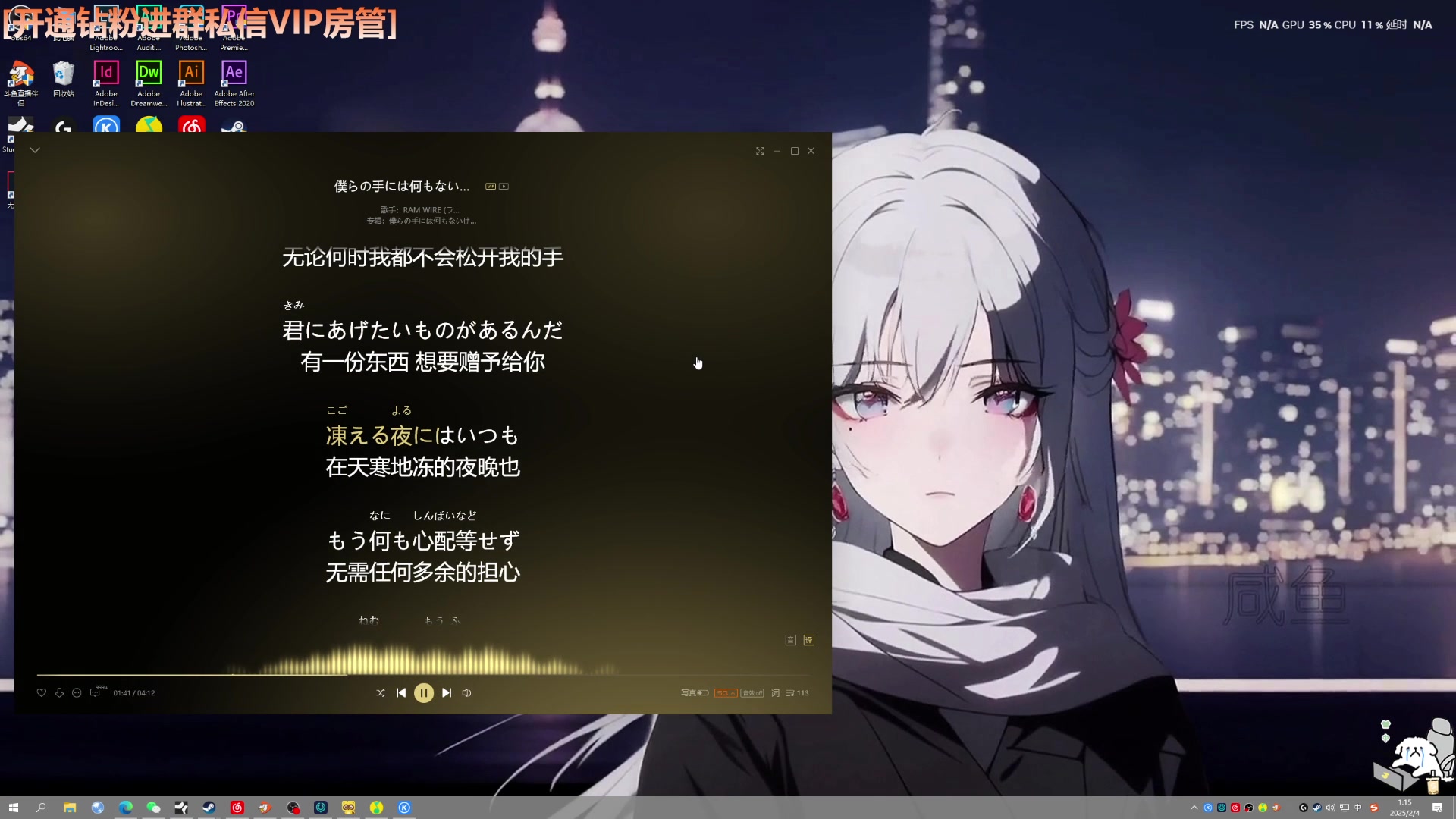Screen dimensions: 1456x819
Task: Open the playlist queue showing 113
Action: pyautogui.click(x=798, y=692)
